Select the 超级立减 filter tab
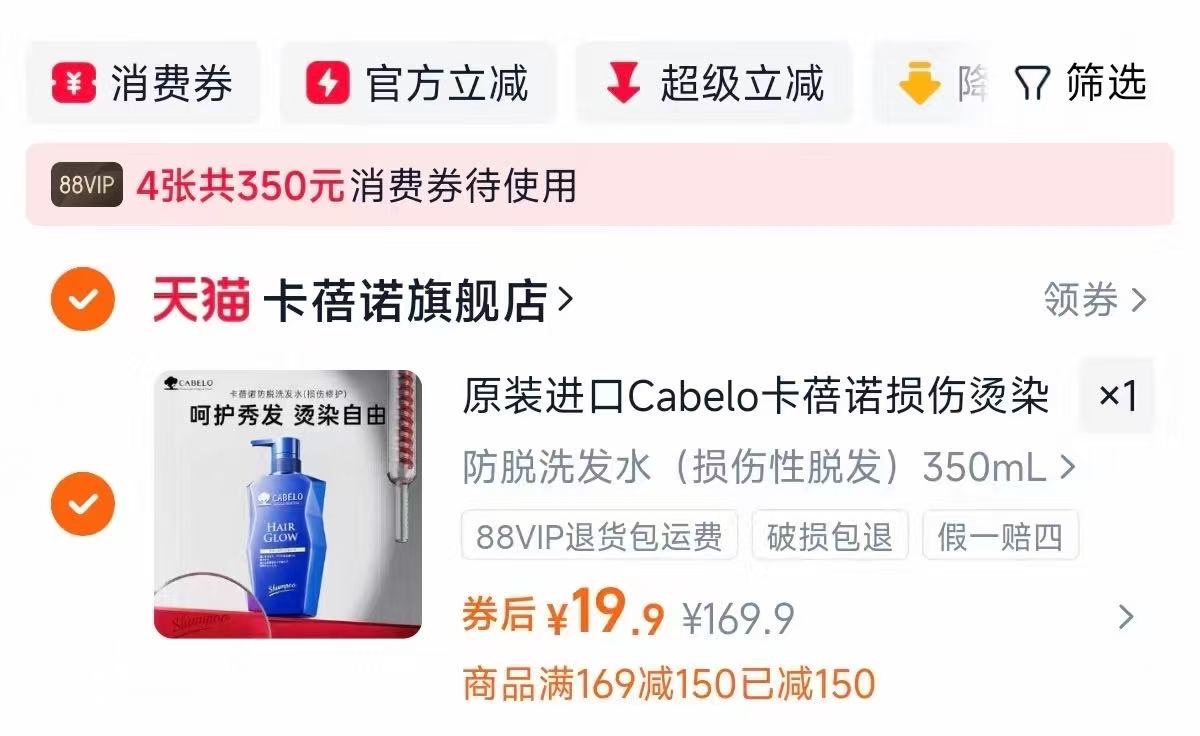The height and width of the screenshot is (736, 1200). click(714, 83)
